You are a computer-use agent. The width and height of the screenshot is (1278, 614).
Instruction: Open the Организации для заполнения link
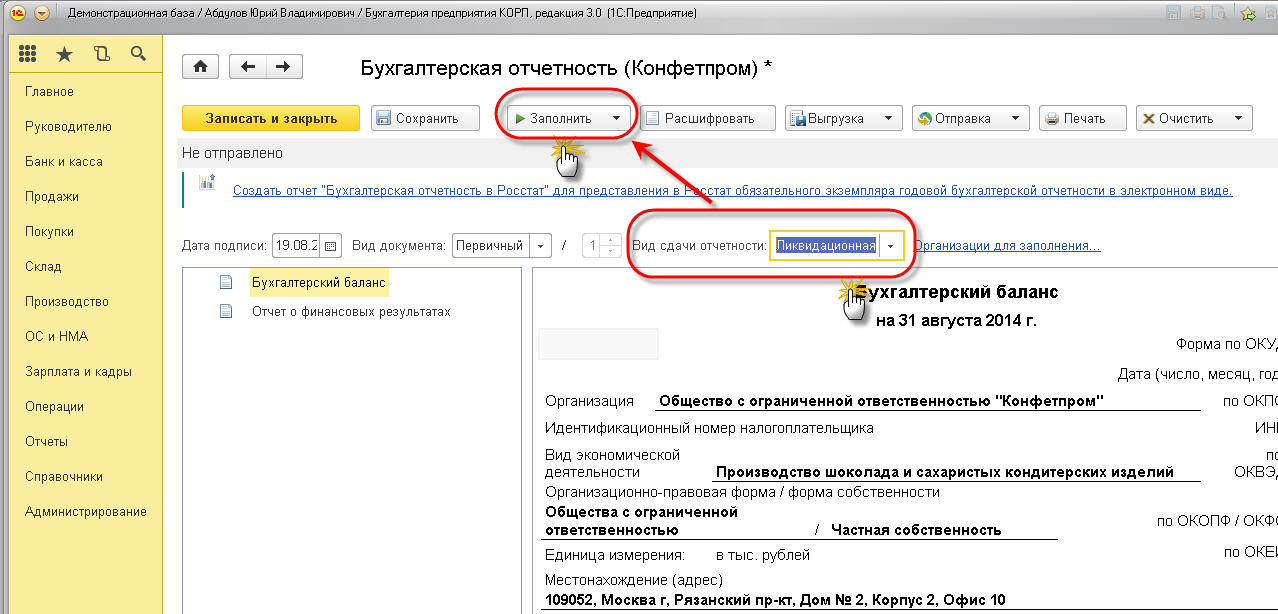[1006, 245]
